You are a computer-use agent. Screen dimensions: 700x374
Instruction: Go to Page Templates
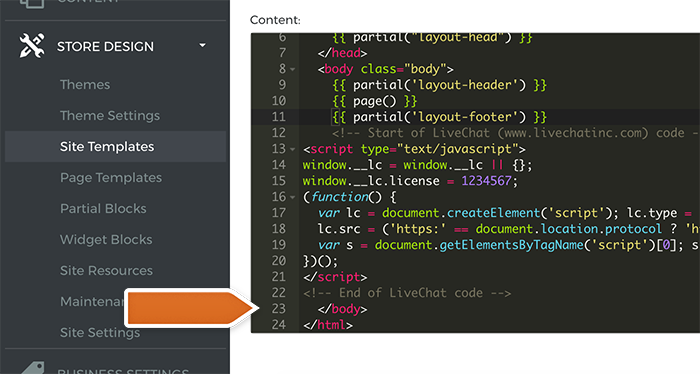tap(111, 178)
